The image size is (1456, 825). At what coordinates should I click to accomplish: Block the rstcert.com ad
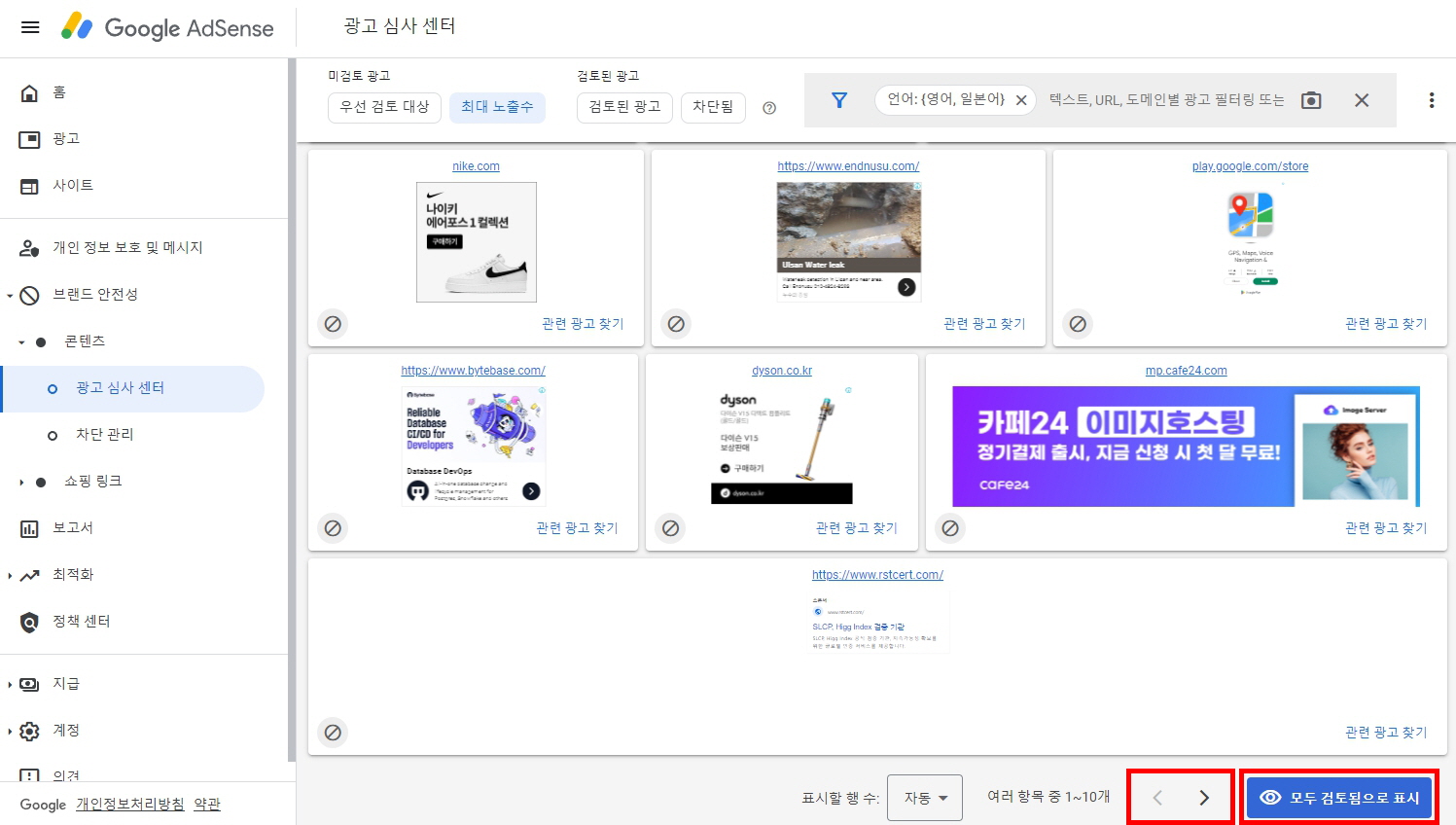333,733
